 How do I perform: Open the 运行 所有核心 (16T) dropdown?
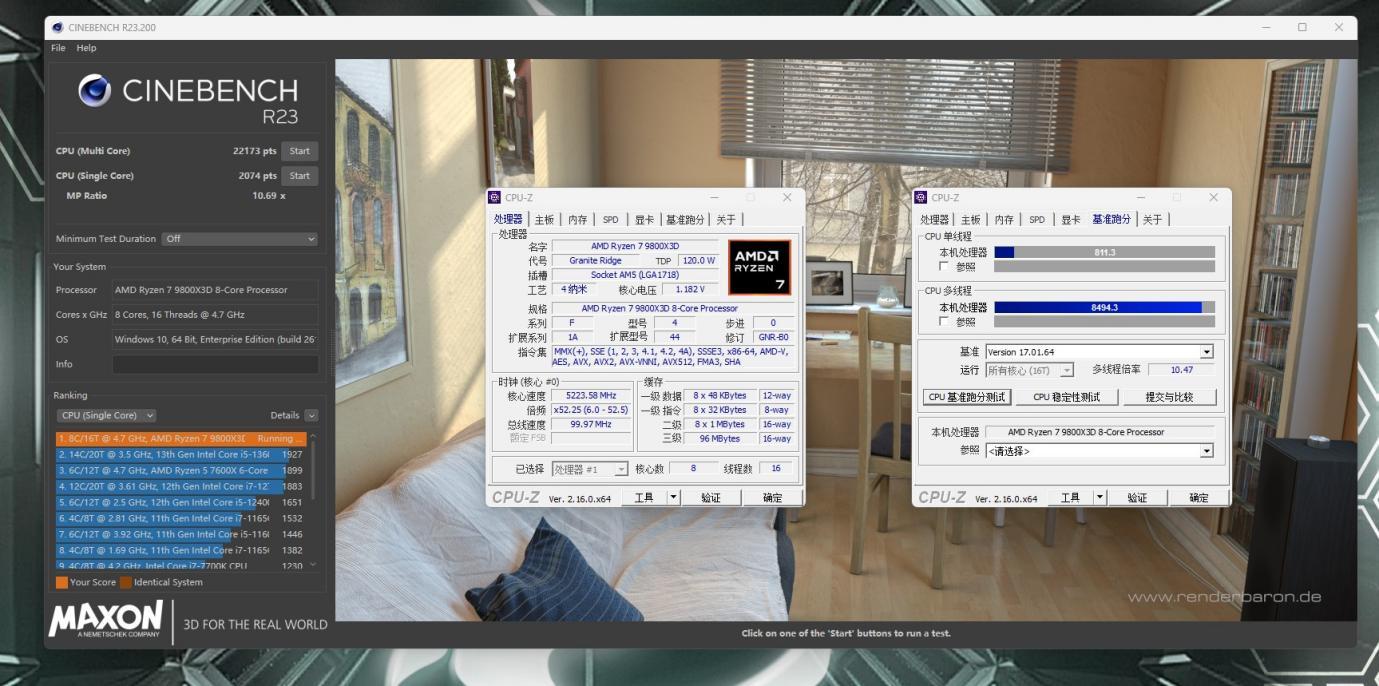pos(1029,370)
